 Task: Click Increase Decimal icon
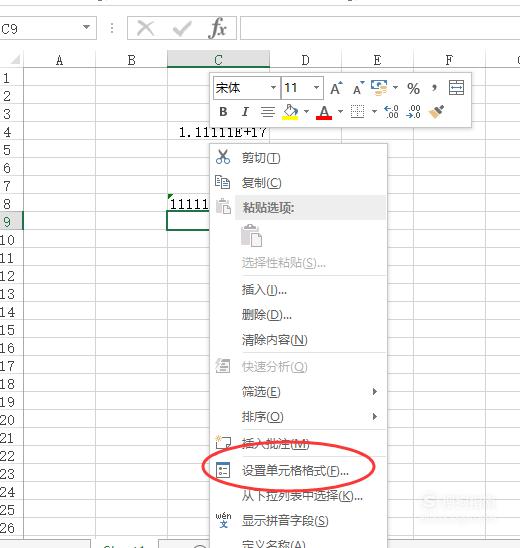(x=391, y=112)
